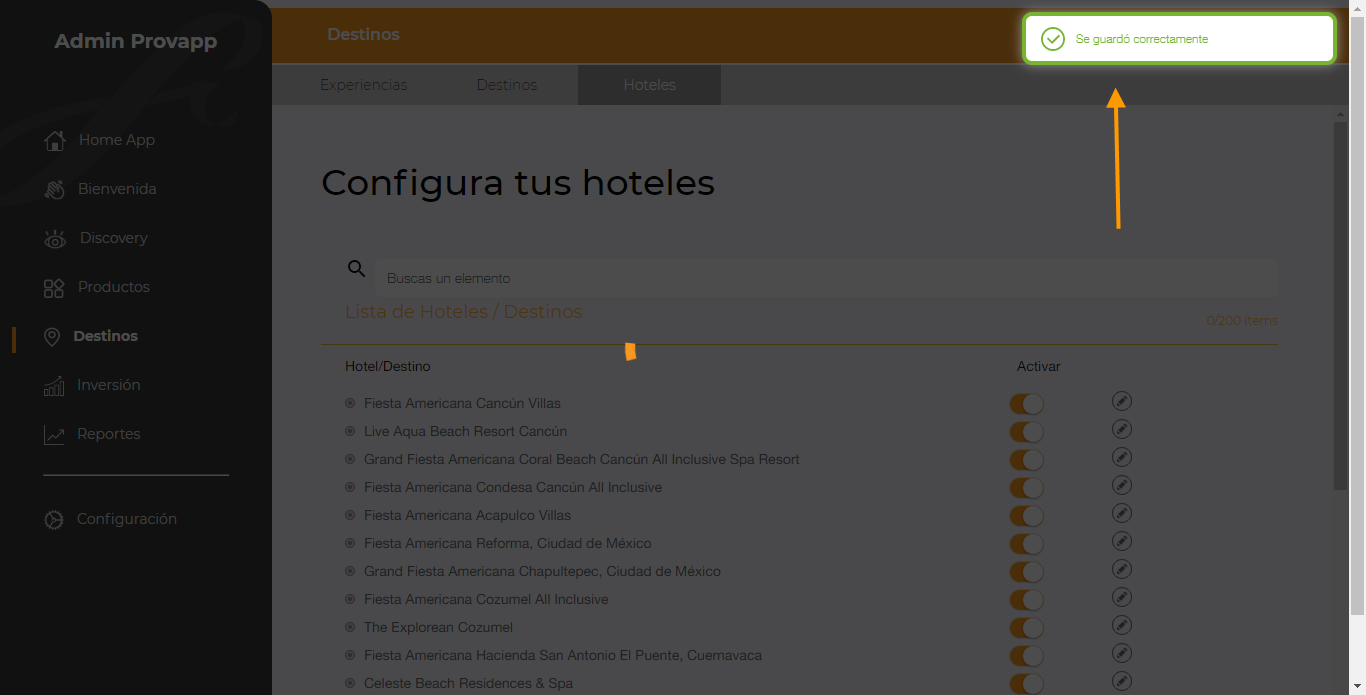
Task: Edit Fiesta Americana Cozumel All Inclusive entry
Action: [x=1122, y=597]
